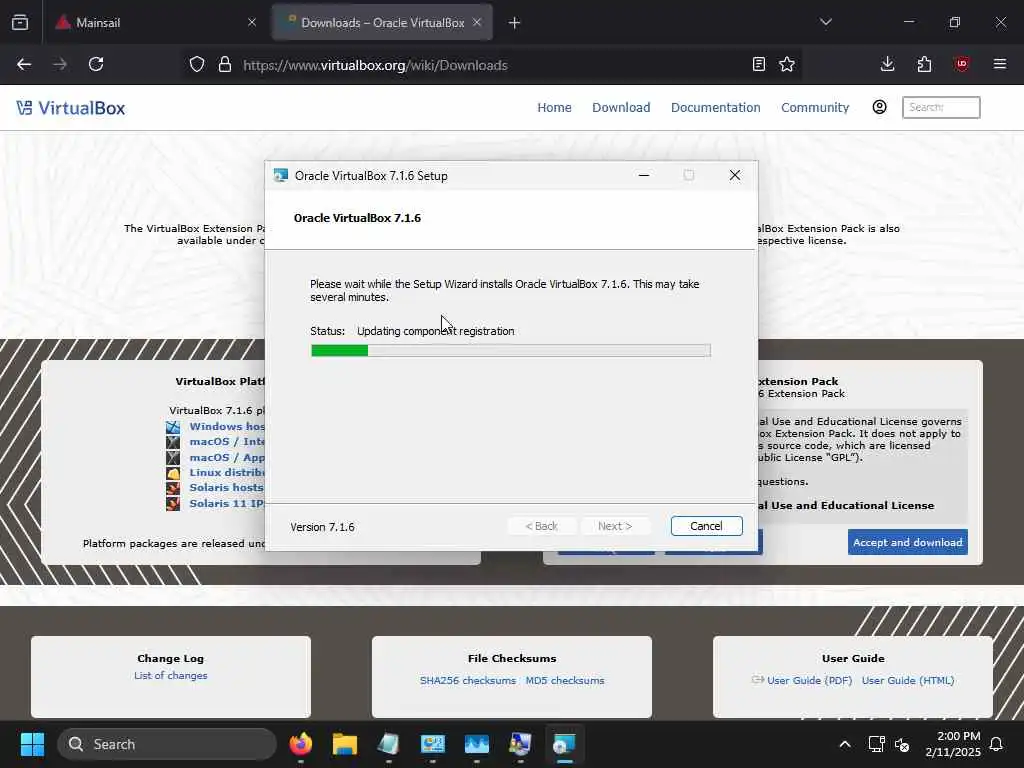Expand the list all tabs dropdown
1024x768 pixels.
click(x=825, y=22)
